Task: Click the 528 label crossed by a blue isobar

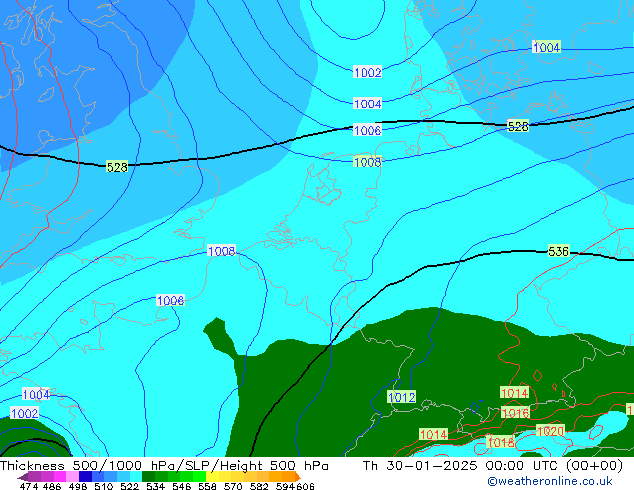Action: 518,127
